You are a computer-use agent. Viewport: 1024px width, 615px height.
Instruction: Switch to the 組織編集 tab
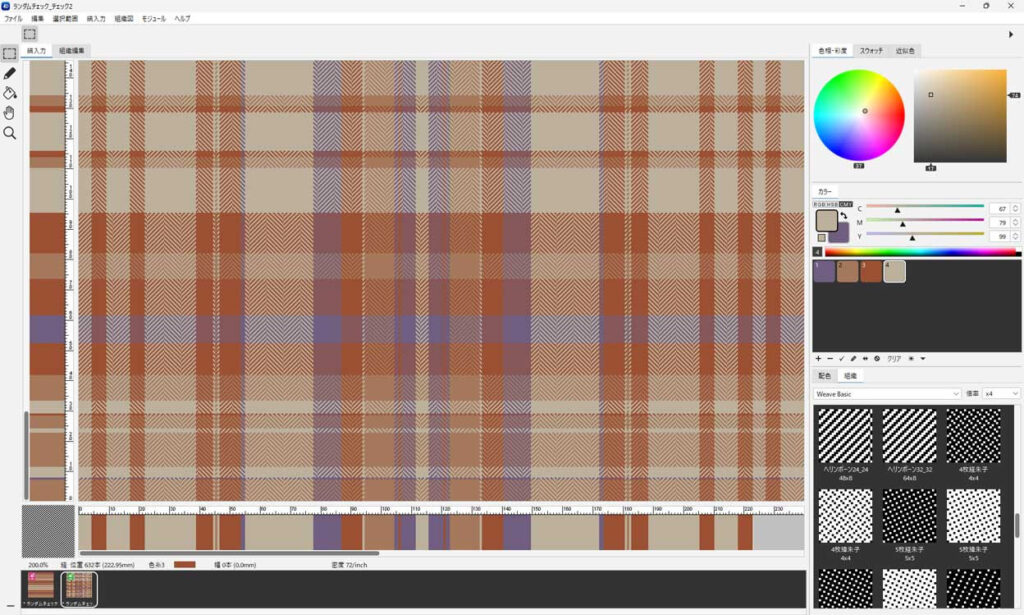pyautogui.click(x=73, y=50)
